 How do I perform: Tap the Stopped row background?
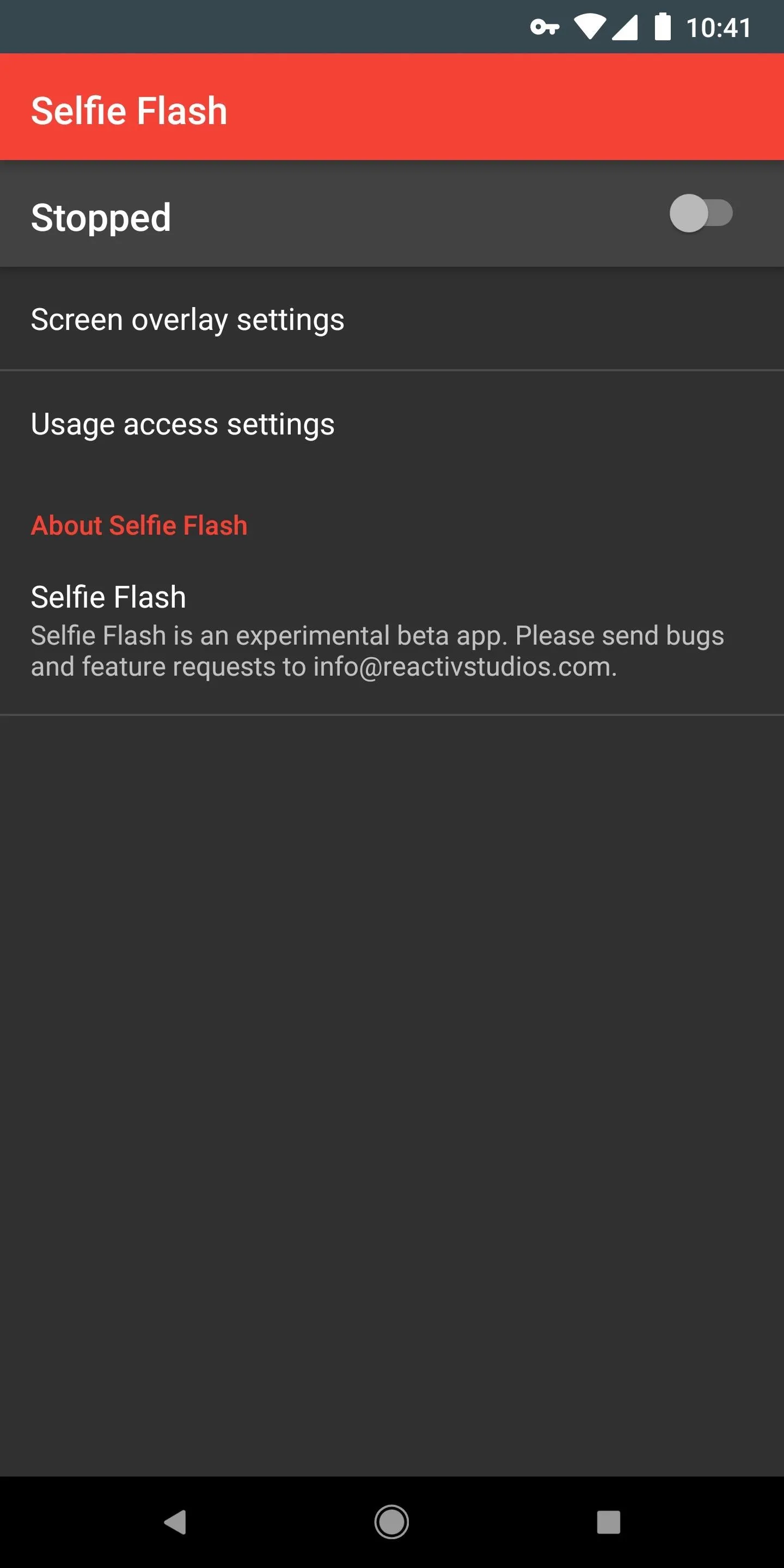392,213
